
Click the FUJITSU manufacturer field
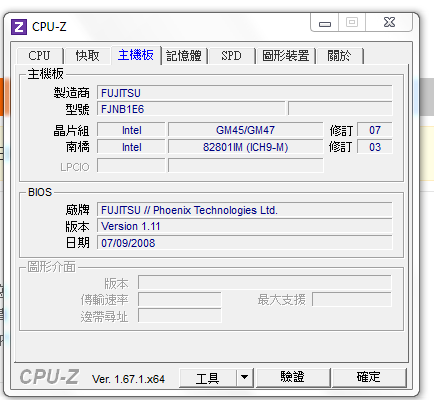click(244, 93)
